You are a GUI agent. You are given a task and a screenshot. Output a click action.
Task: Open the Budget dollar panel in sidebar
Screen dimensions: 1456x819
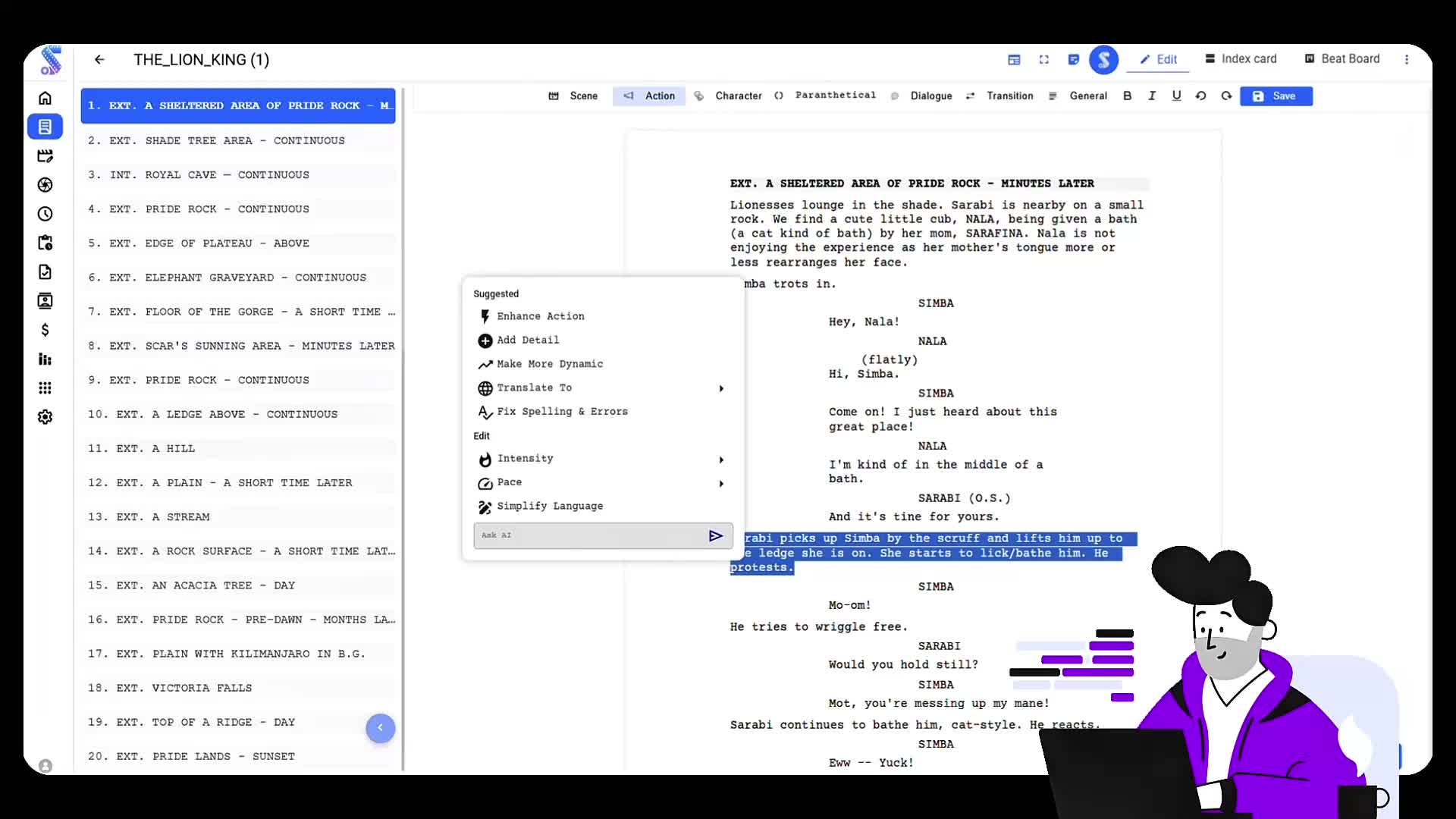[x=45, y=331]
